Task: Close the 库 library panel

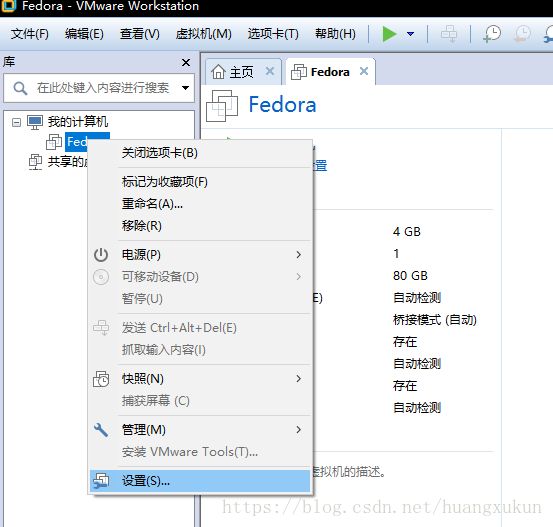Action: (x=186, y=63)
